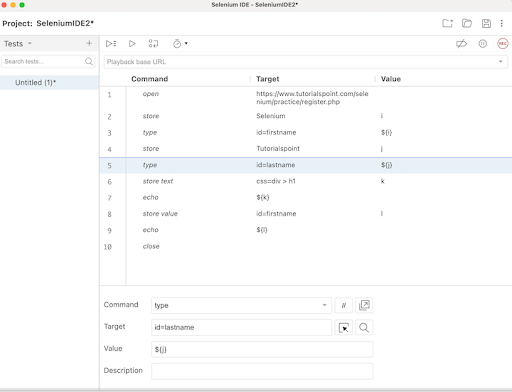
Task: Add a new test with plus icon
Action: [x=89, y=43]
